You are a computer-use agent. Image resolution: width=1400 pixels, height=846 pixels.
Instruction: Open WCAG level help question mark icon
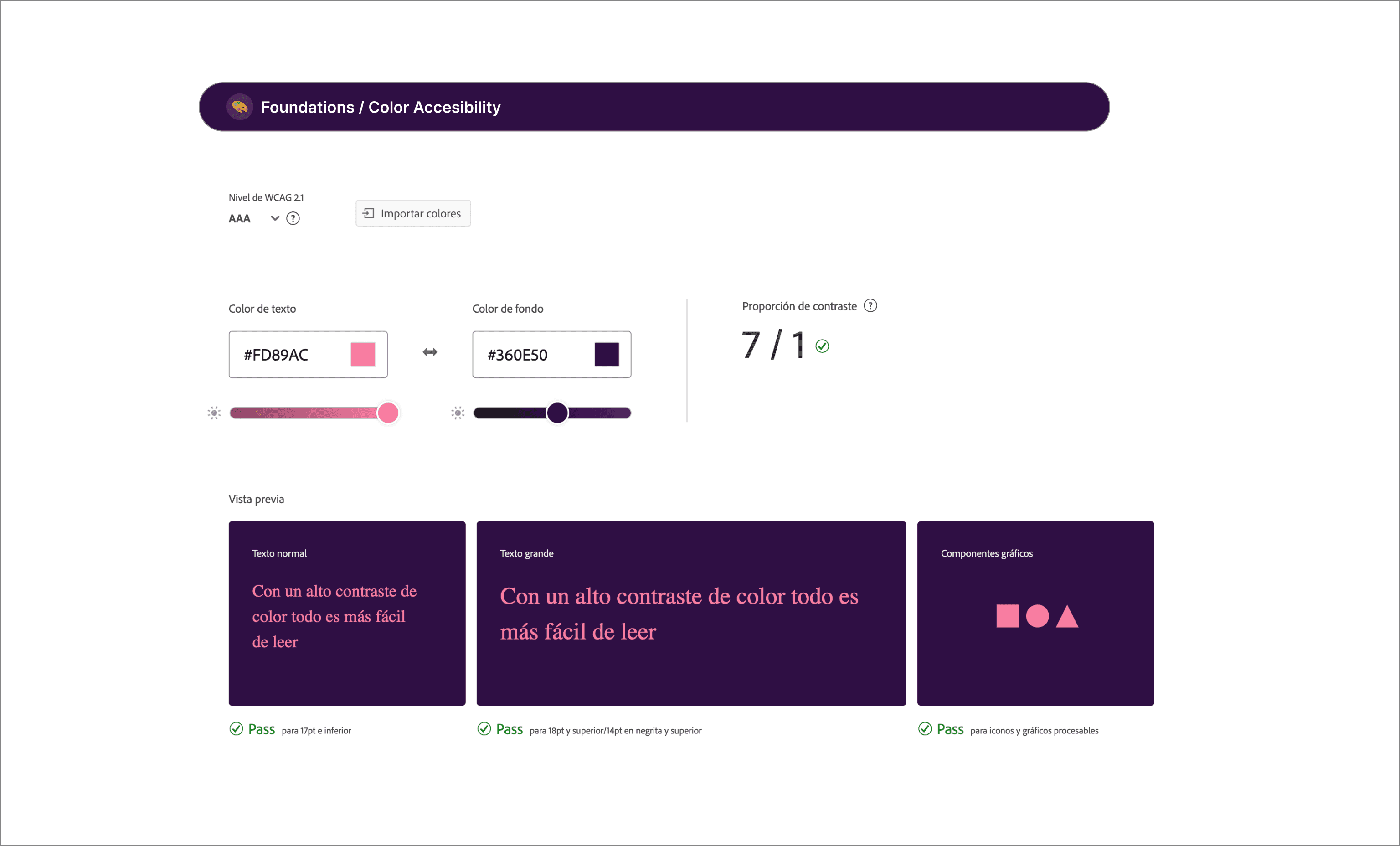293,219
